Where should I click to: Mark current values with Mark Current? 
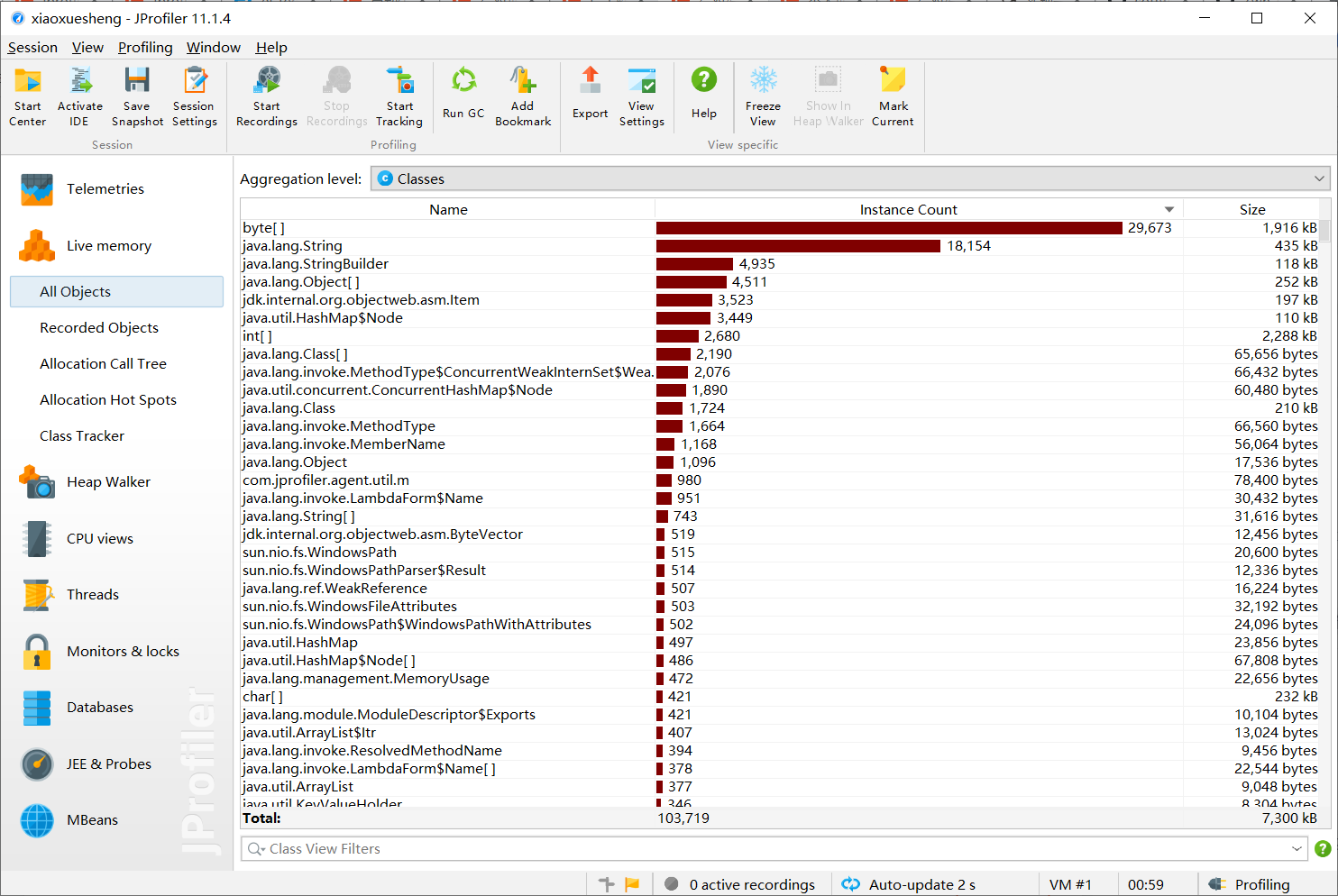pos(893,96)
